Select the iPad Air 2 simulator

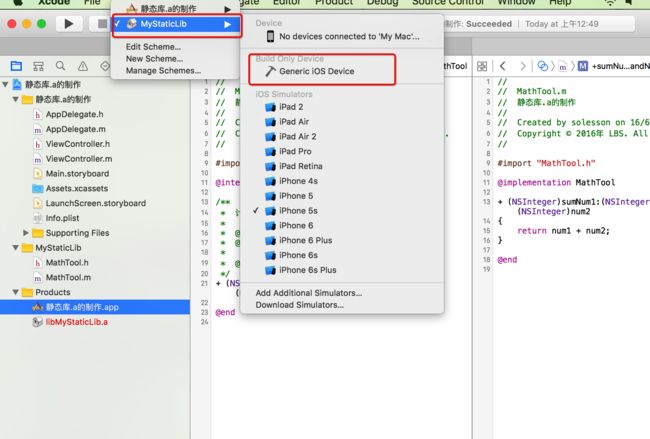[x=298, y=137]
